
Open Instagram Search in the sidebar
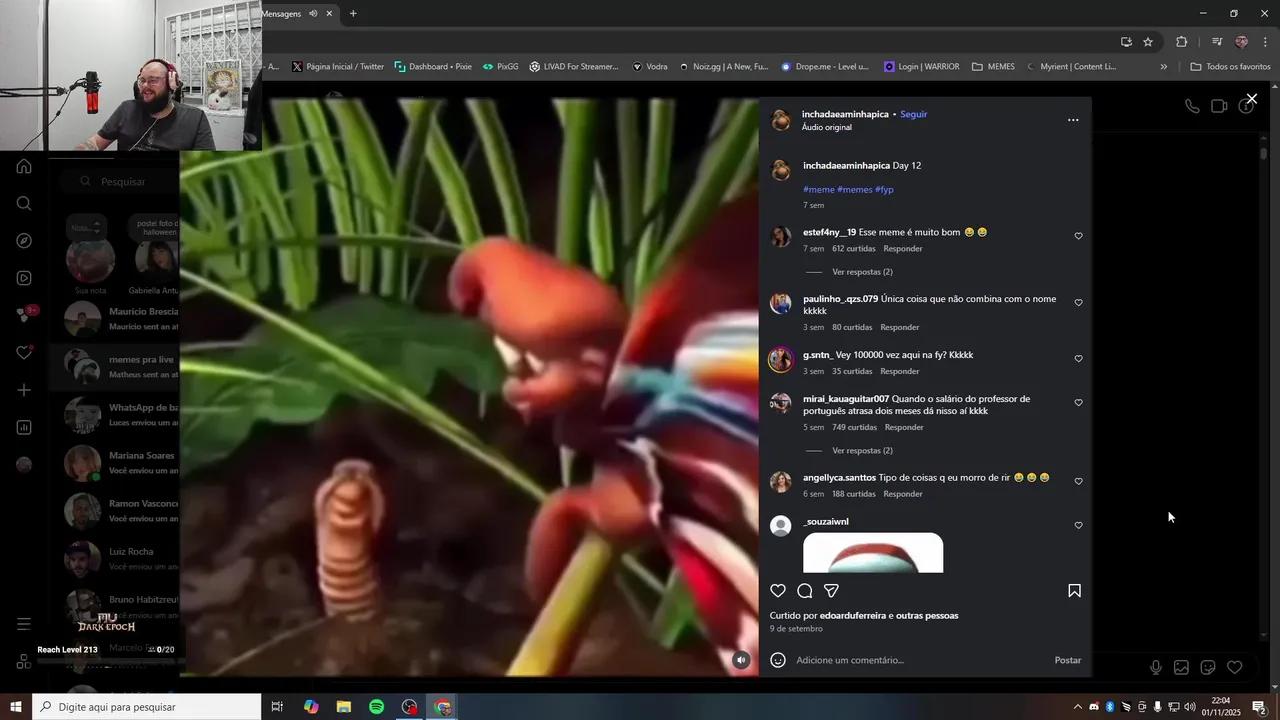(24, 203)
